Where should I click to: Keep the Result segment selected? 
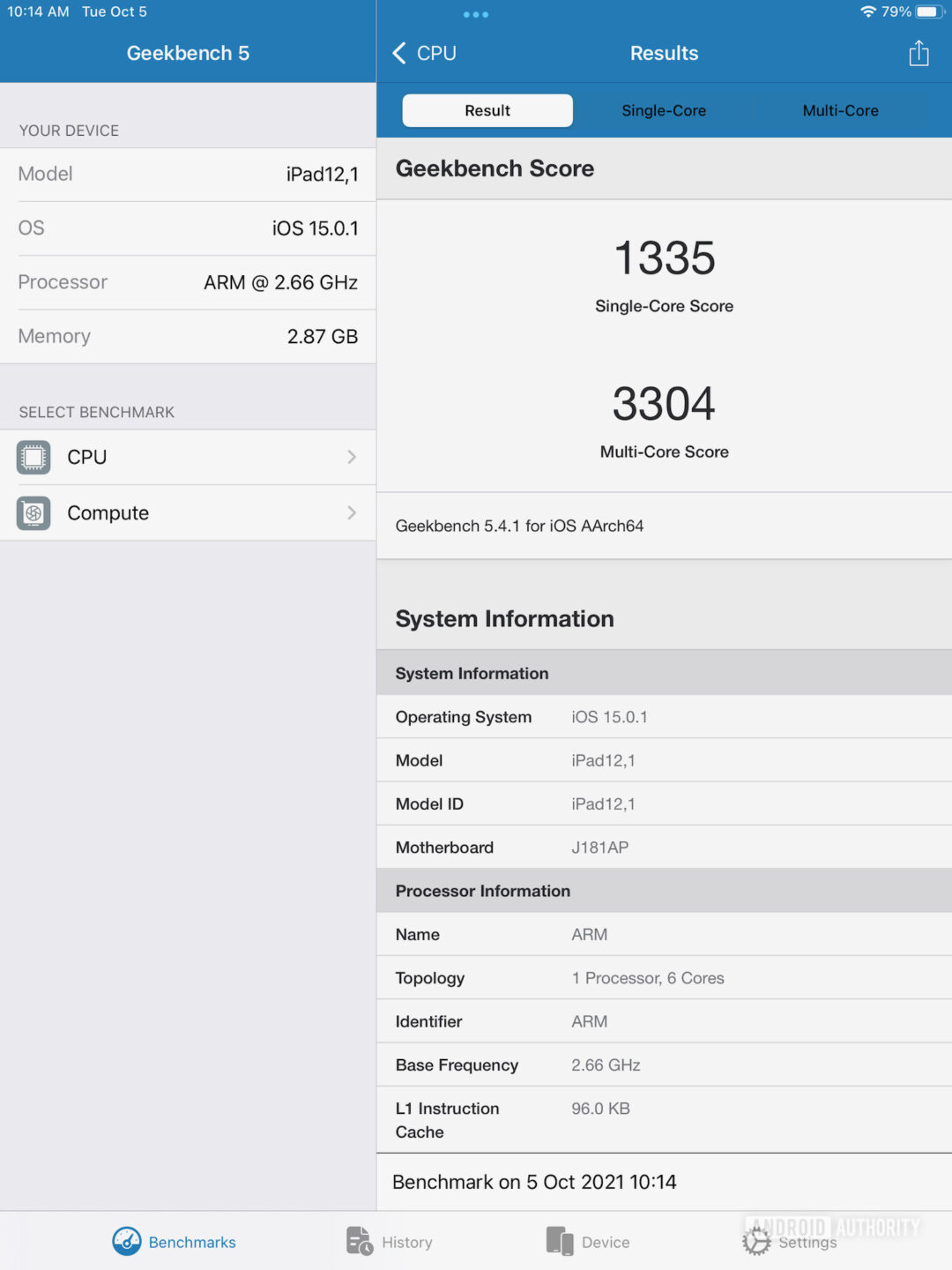point(487,110)
